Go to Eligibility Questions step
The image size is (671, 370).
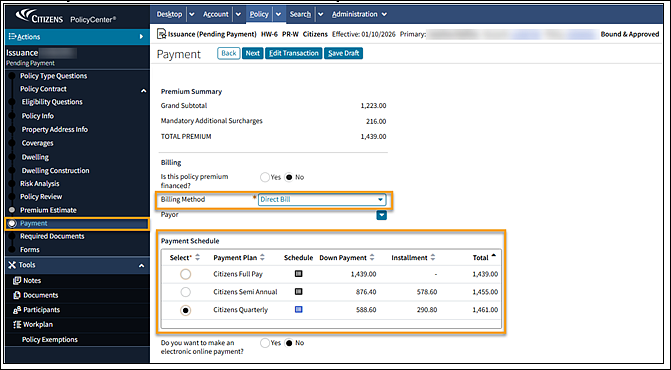coord(52,102)
